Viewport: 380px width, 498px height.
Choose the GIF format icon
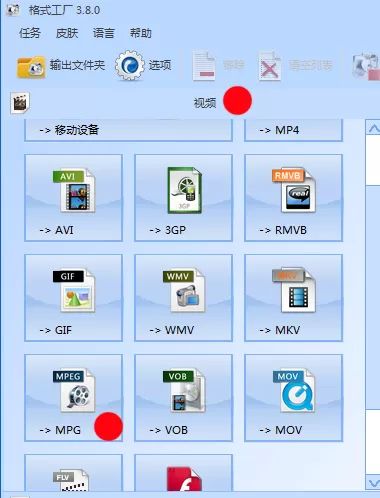click(74, 291)
